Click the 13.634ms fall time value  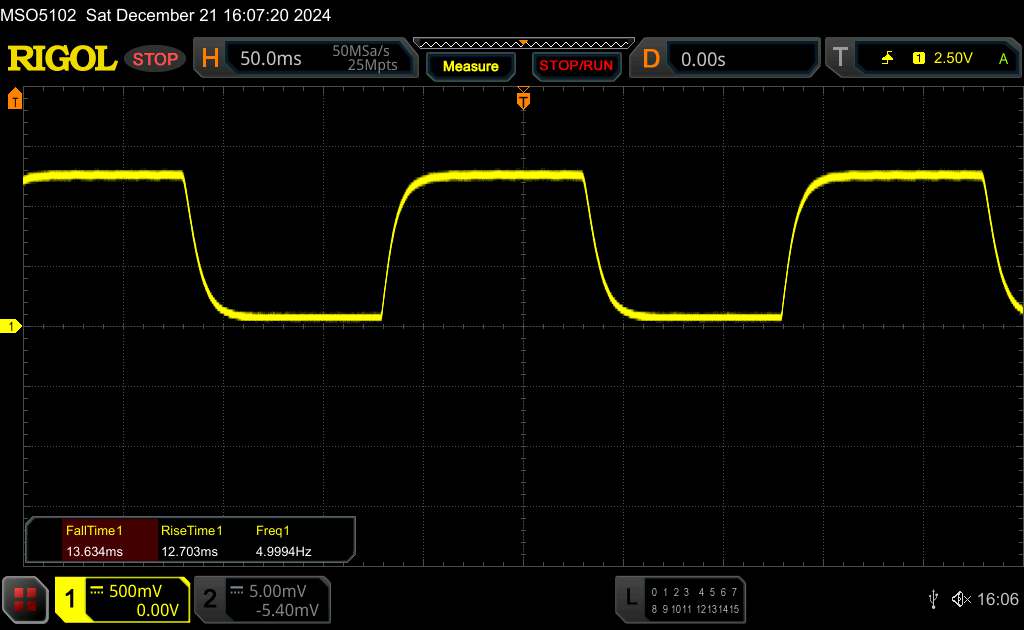tap(94, 552)
